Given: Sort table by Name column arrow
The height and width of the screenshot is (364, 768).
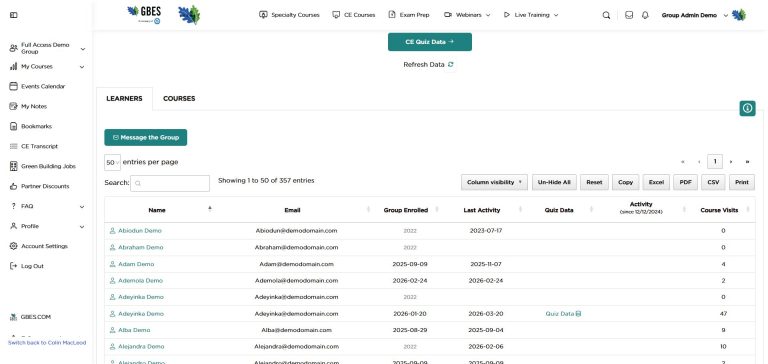Looking at the screenshot, I should coord(210,209).
